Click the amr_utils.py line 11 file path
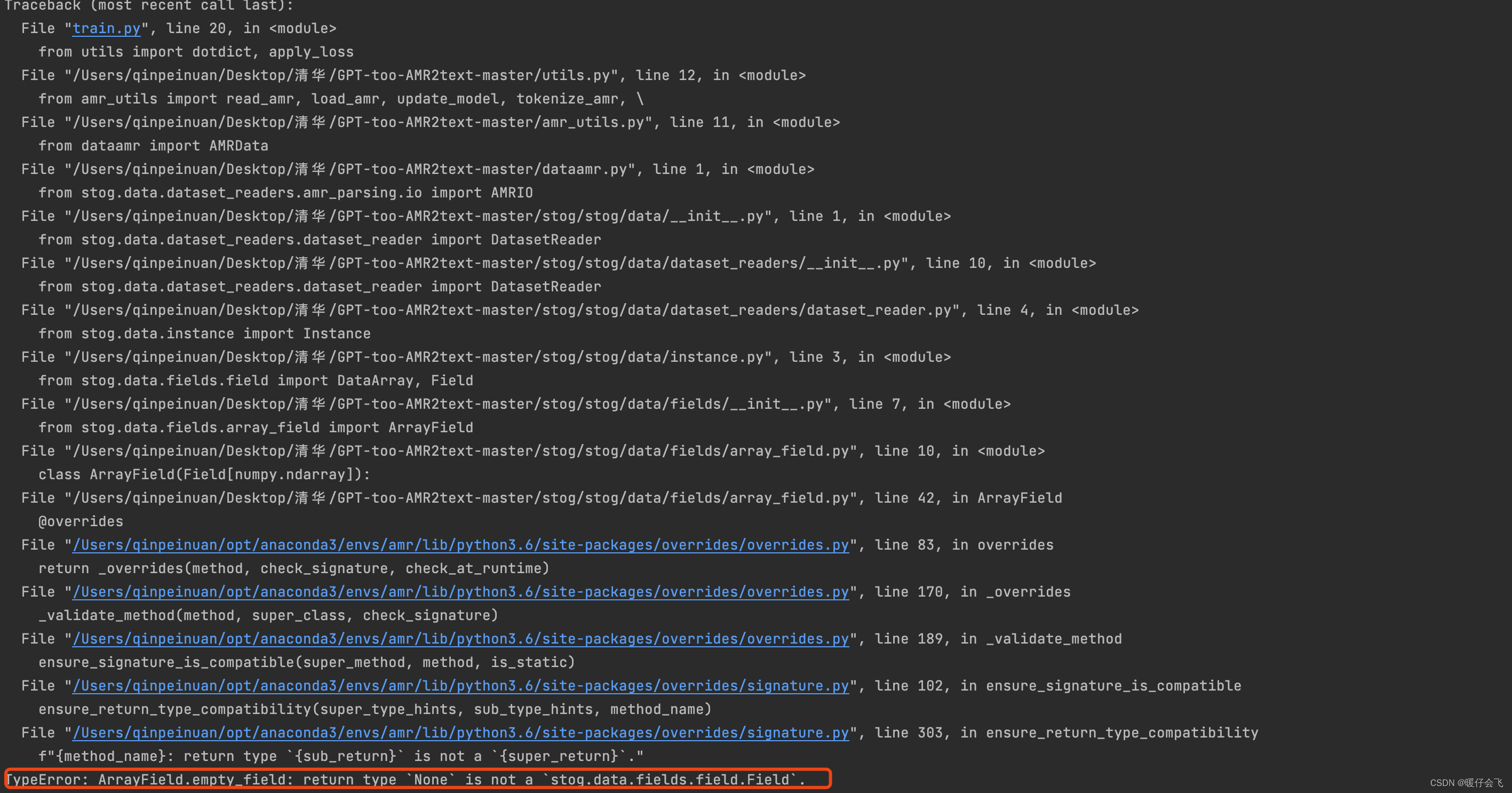This screenshot has width=1512, height=793. (x=358, y=122)
